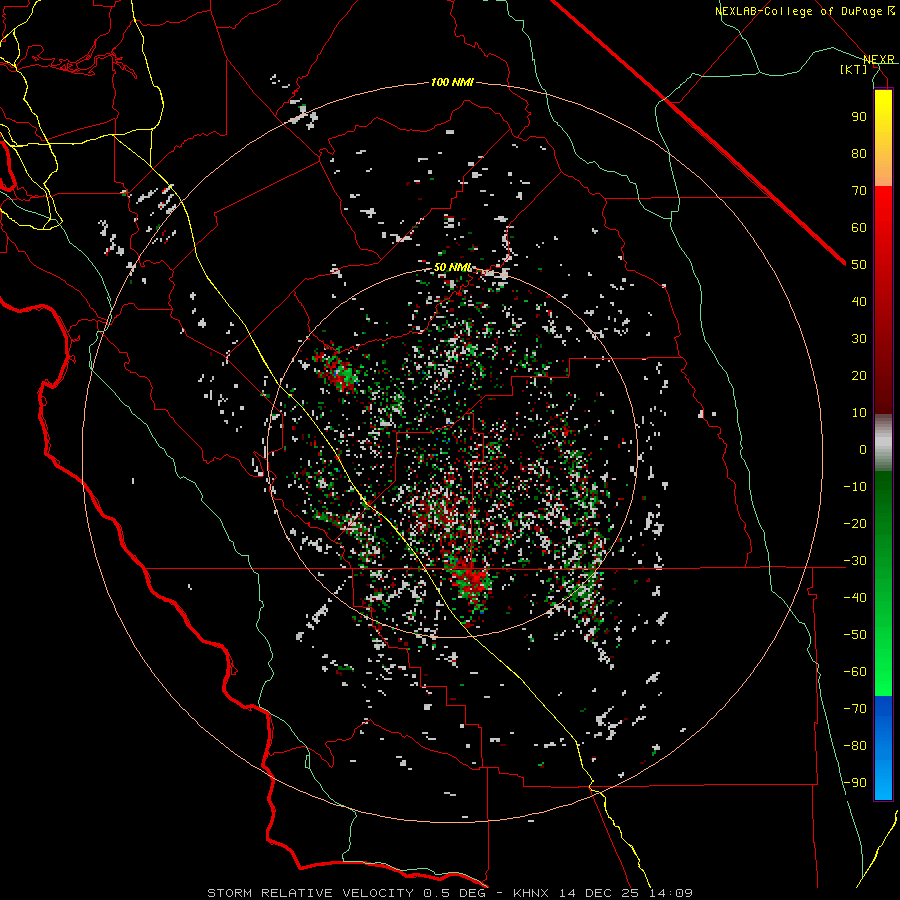Click the -50 value on the velocity scale

point(855,635)
